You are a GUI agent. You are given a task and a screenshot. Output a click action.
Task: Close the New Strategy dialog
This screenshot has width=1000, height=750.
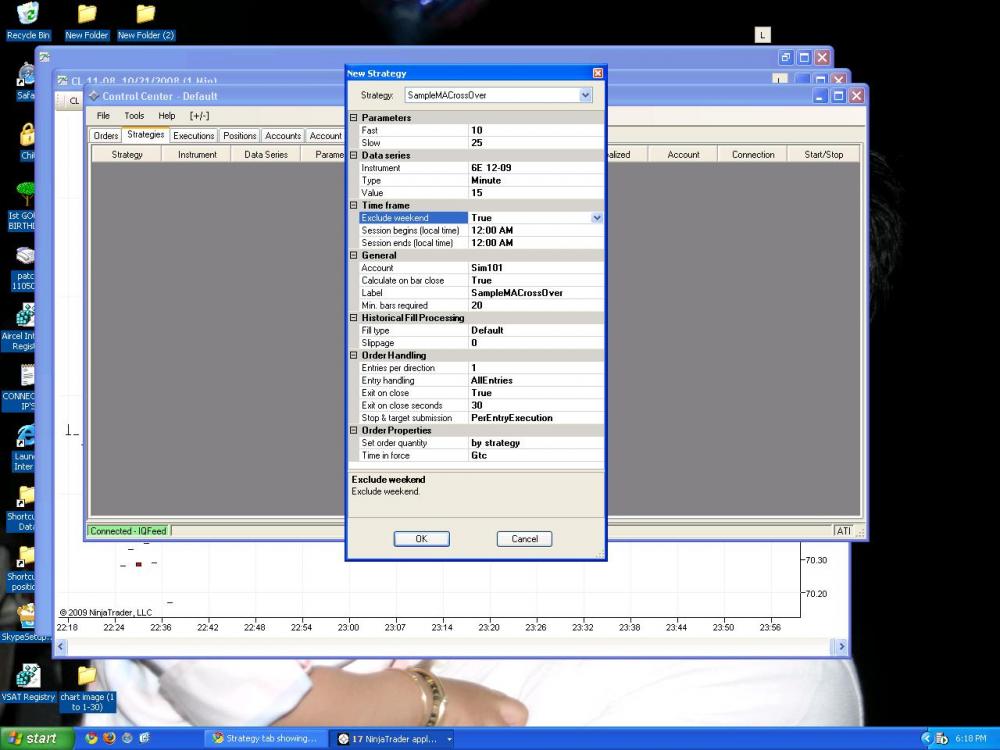pyautogui.click(x=598, y=73)
